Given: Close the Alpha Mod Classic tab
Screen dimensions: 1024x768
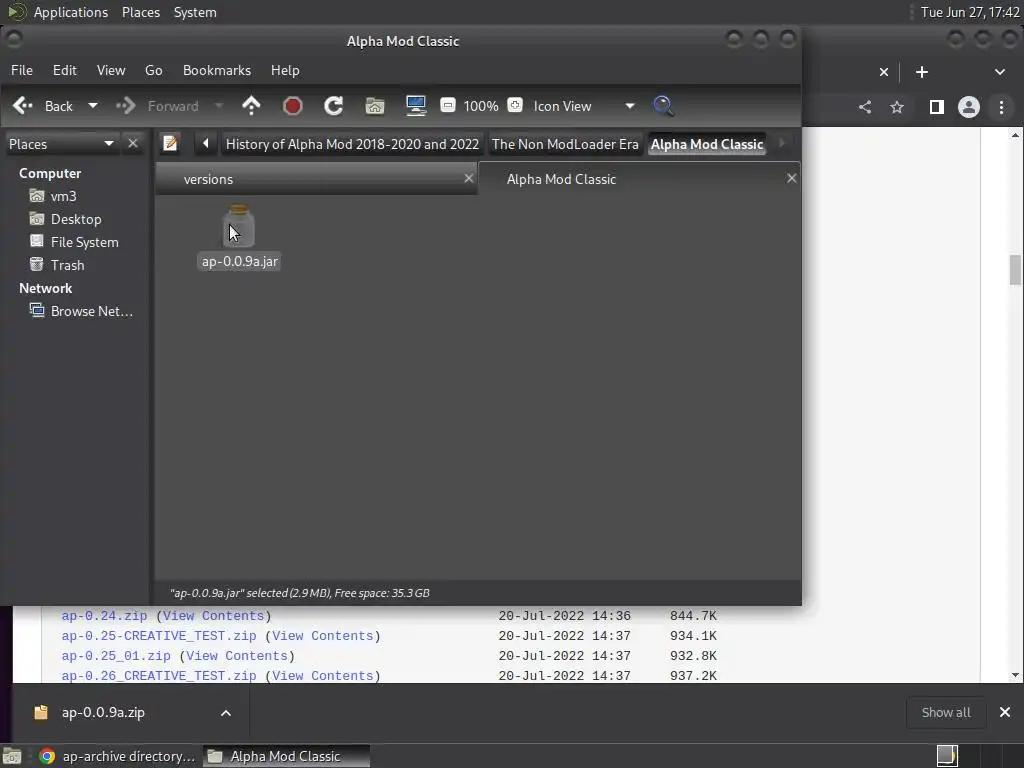Looking at the screenshot, I should 792,178.
